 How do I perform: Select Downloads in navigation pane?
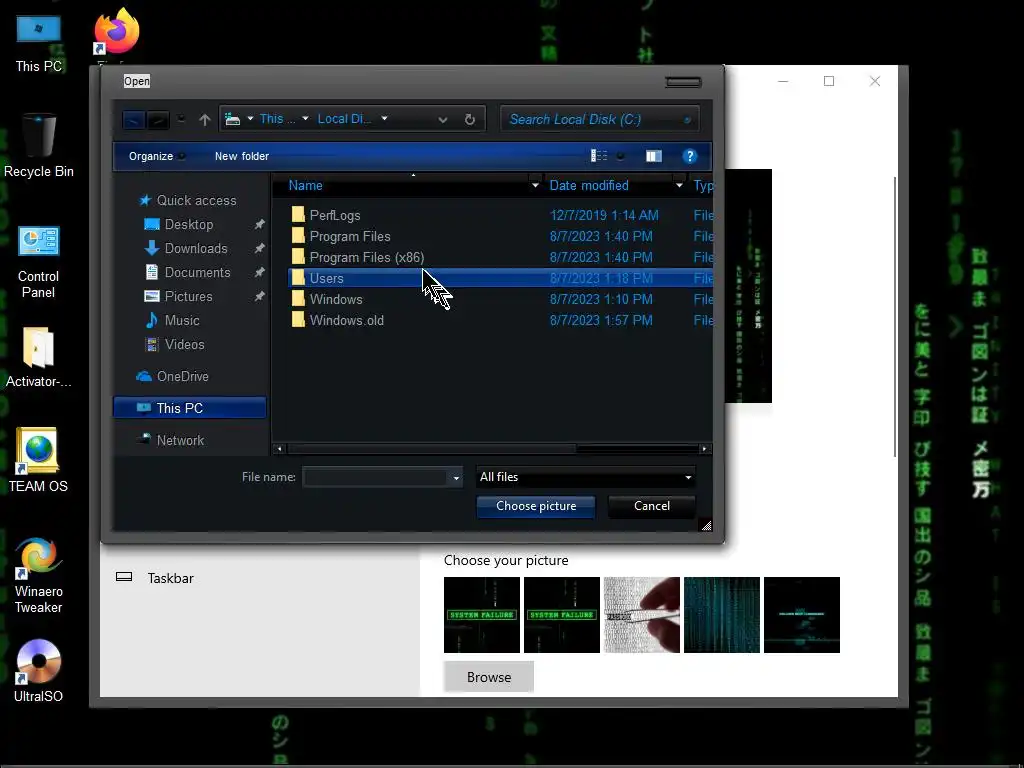(x=196, y=248)
